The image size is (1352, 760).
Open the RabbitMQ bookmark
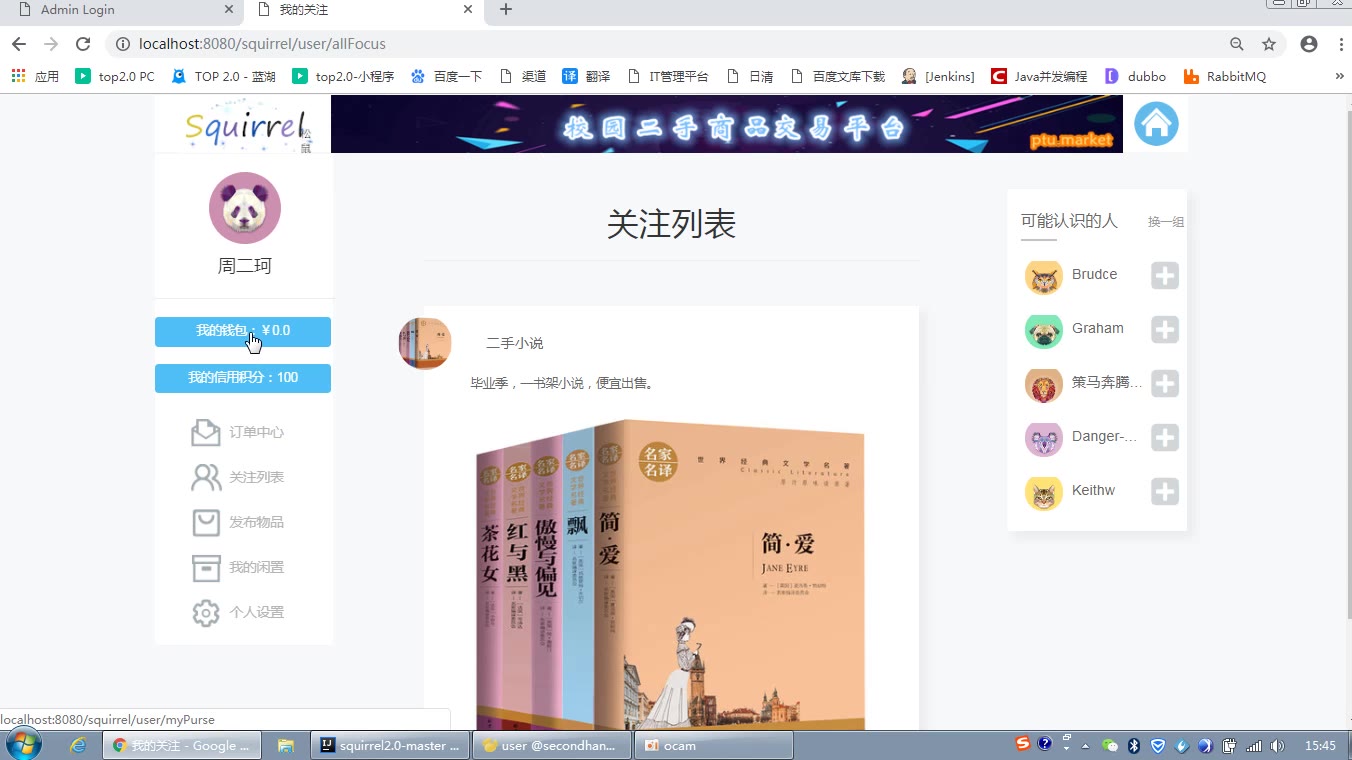pos(1225,76)
